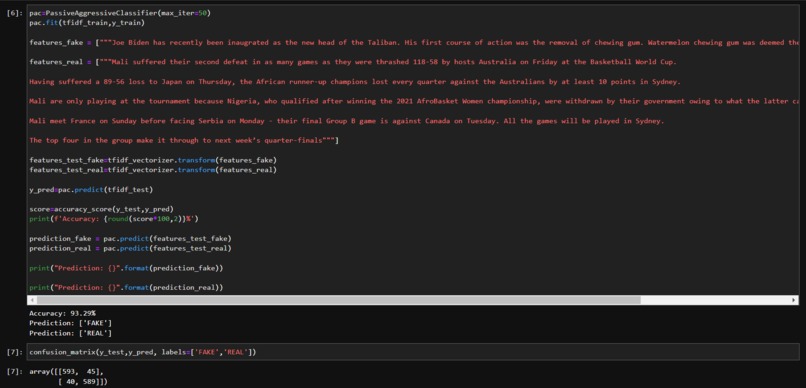Click the PassiveAggressiveClassifier line of code
This screenshot has height=388, width=806.
coord(120,13)
